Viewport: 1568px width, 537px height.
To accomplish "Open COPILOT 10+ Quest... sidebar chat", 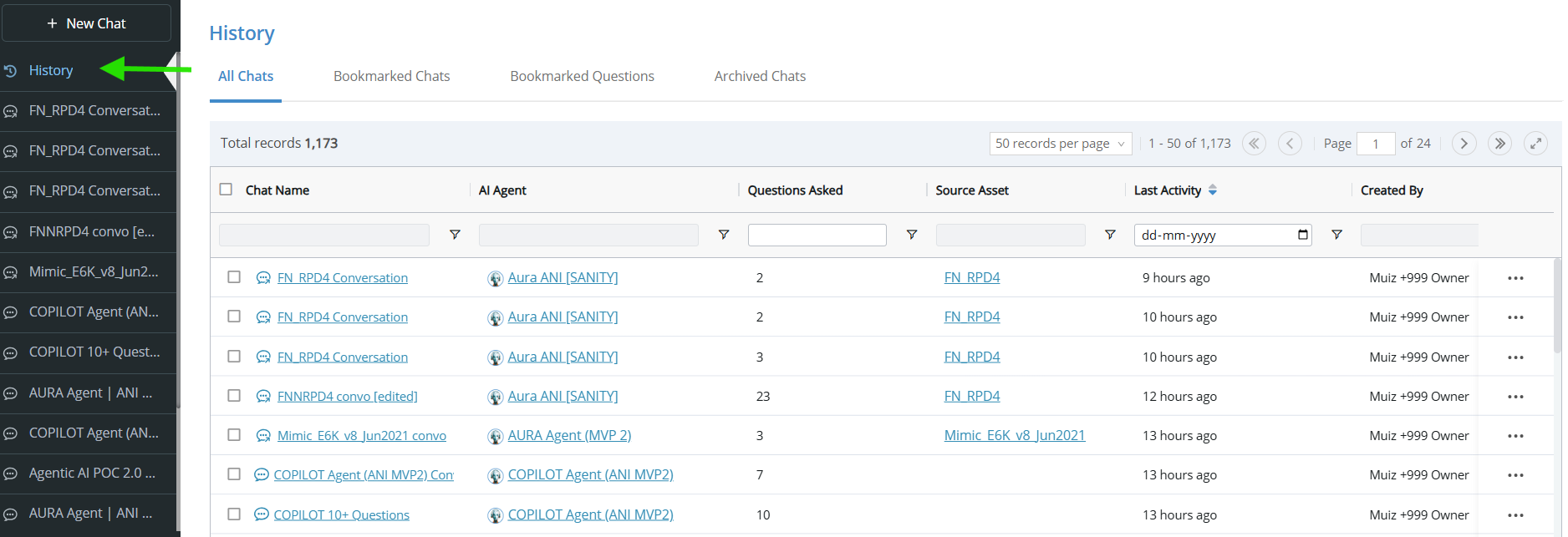I will click(x=94, y=352).
